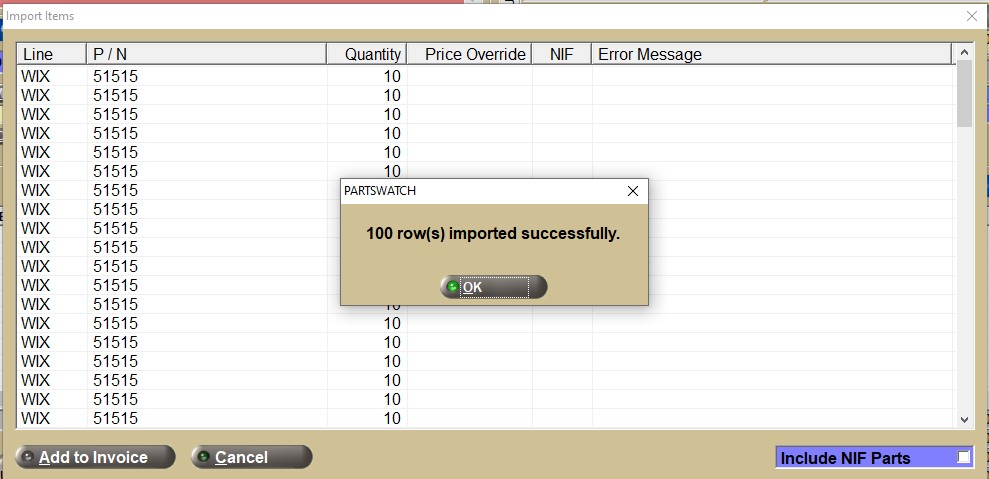This screenshot has width=989, height=479.
Task: Click OK in the PARTSWATCH dialog
Action: click(493, 287)
